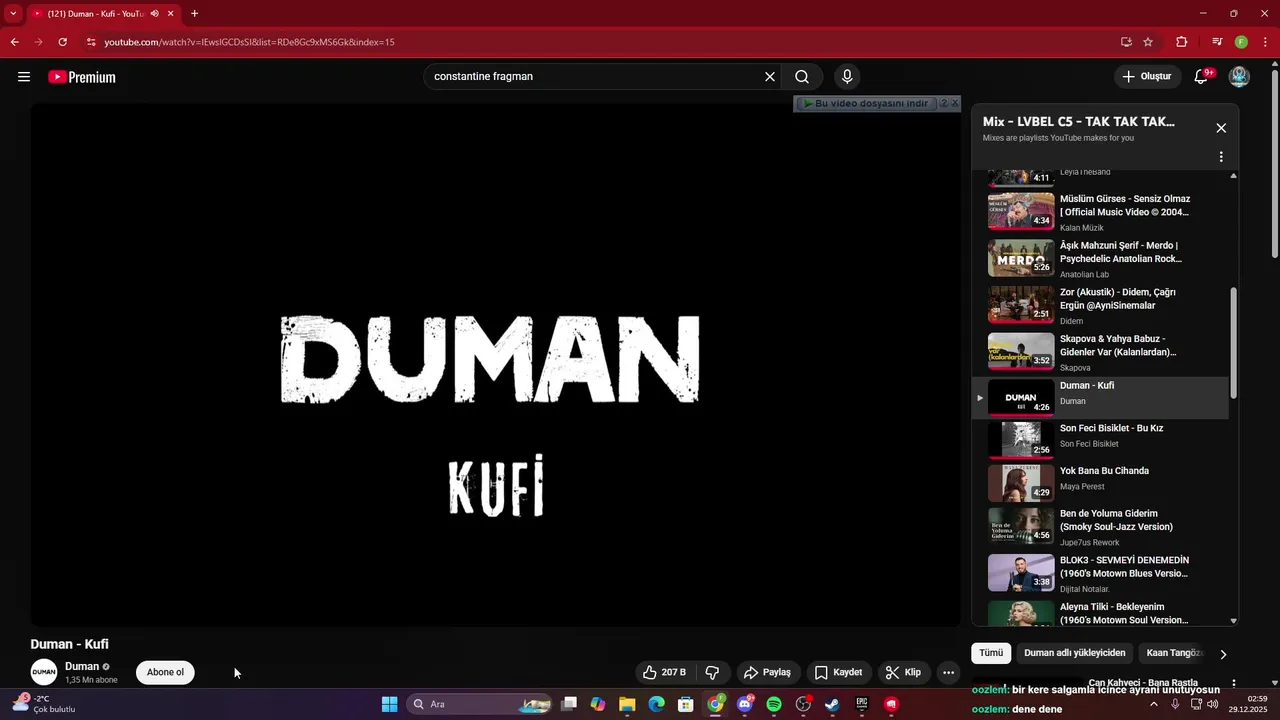This screenshot has height=720, width=1280.
Task: Open Spotify from taskbar
Action: tap(774, 704)
